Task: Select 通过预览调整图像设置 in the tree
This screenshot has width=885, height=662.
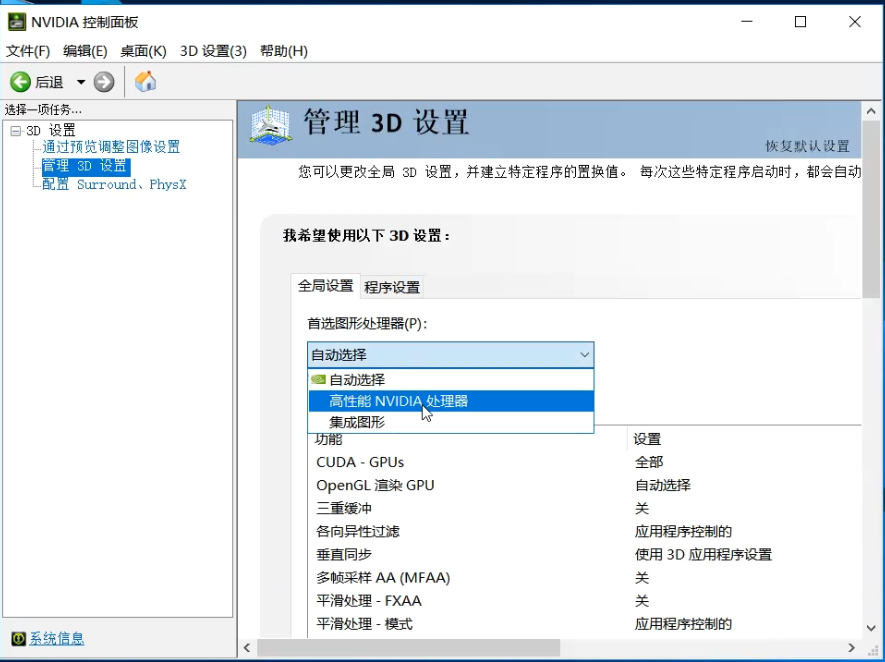Action: click(x=111, y=147)
